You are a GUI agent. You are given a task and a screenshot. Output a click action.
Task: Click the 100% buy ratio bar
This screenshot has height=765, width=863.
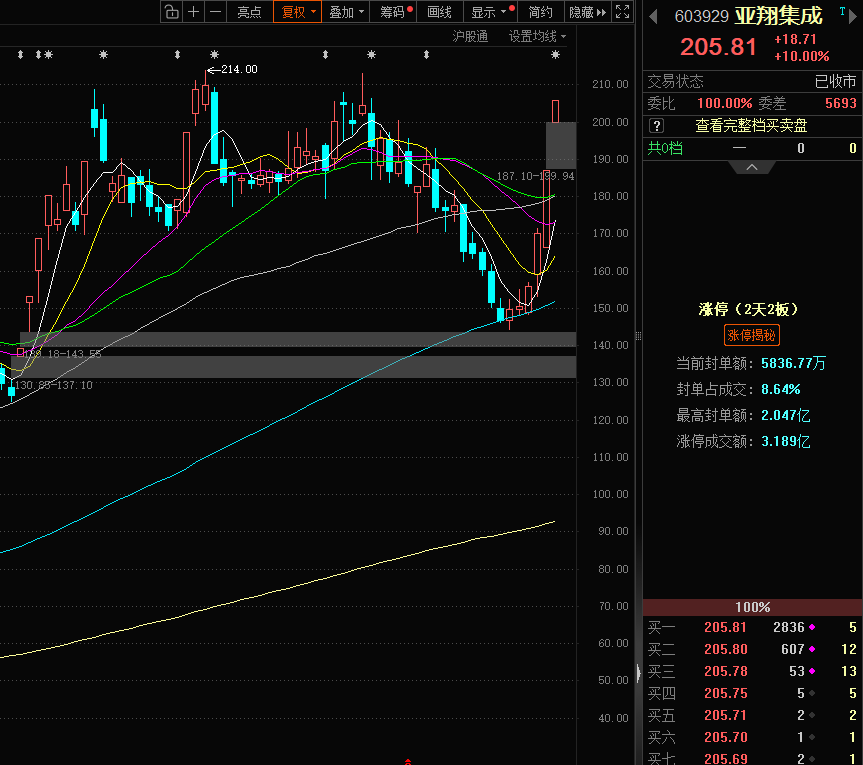[752, 607]
